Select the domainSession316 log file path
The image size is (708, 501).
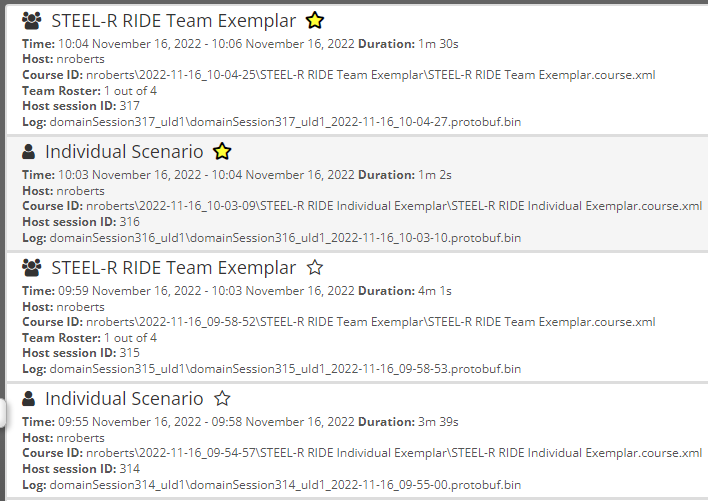tap(285, 238)
